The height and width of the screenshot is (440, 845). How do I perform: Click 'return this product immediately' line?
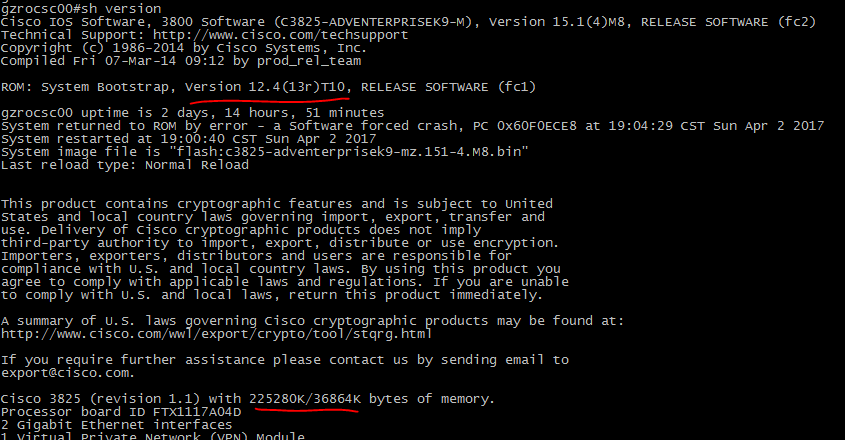click(x=272, y=294)
